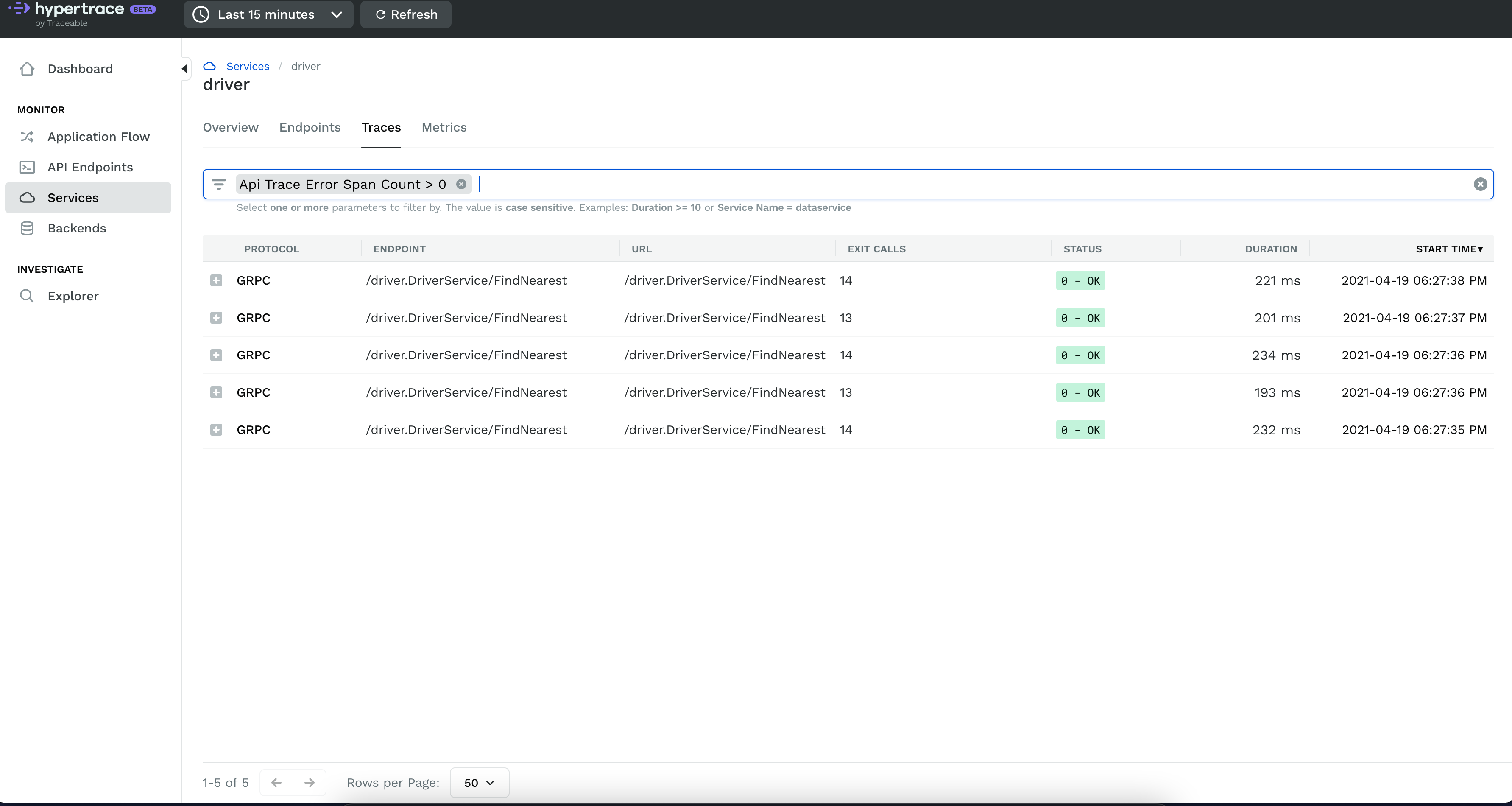Clear all filters with the X at the filter bar's right end
This screenshot has height=806, width=1512.
(x=1480, y=185)
